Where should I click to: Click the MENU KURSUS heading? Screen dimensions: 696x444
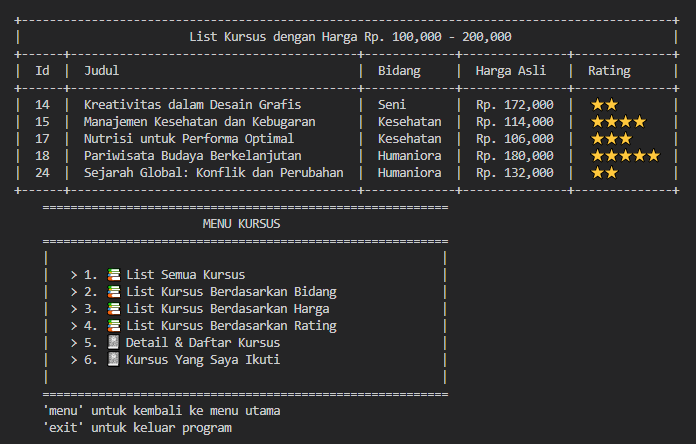241,224
